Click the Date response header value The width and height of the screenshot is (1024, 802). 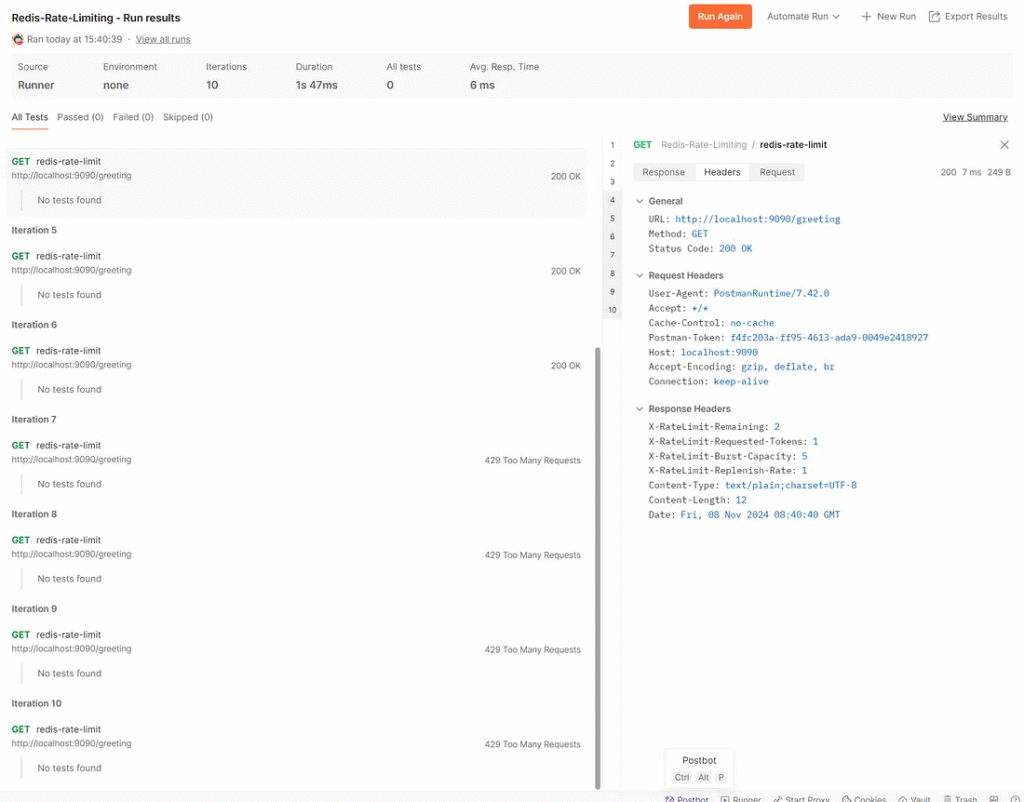tap(760, 515)
